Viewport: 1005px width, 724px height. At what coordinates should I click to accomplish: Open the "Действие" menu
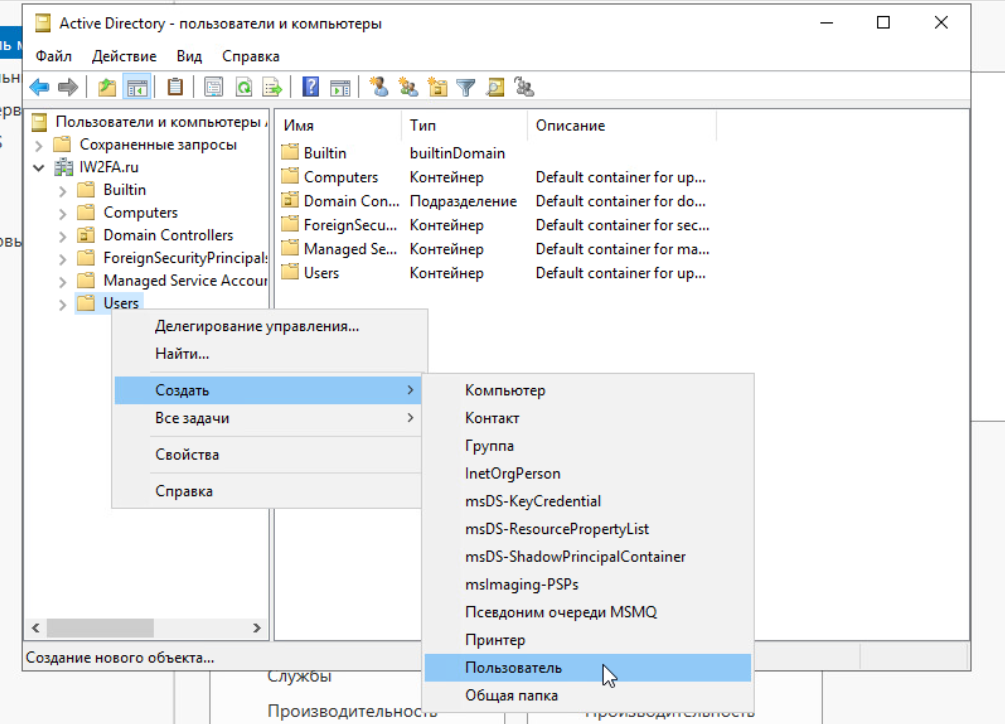coord(124,56)
